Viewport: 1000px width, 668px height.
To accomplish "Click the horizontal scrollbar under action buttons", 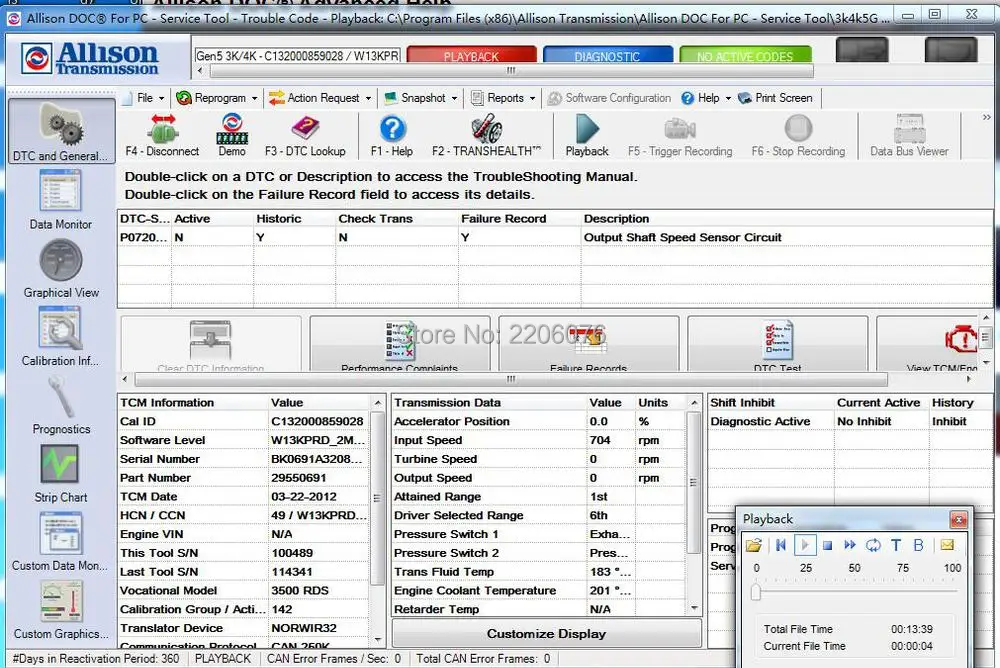I will 511,379.
